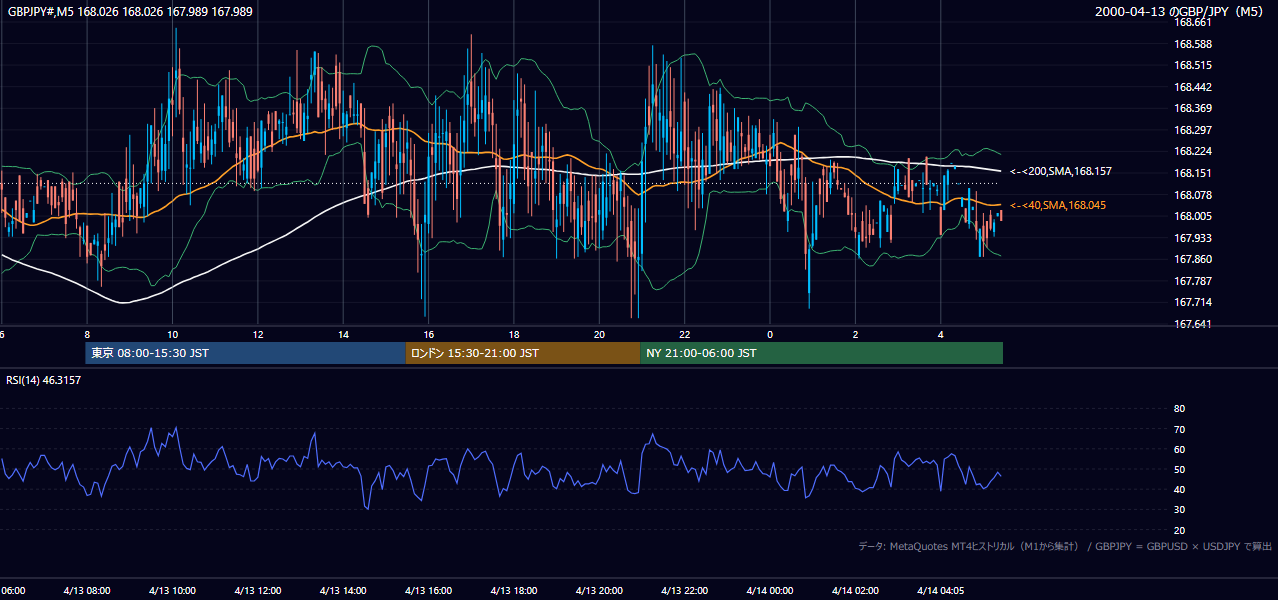Click RSI scale level 20
This screenshot has width=1278, height=600.
click(x=1179, y=530)
